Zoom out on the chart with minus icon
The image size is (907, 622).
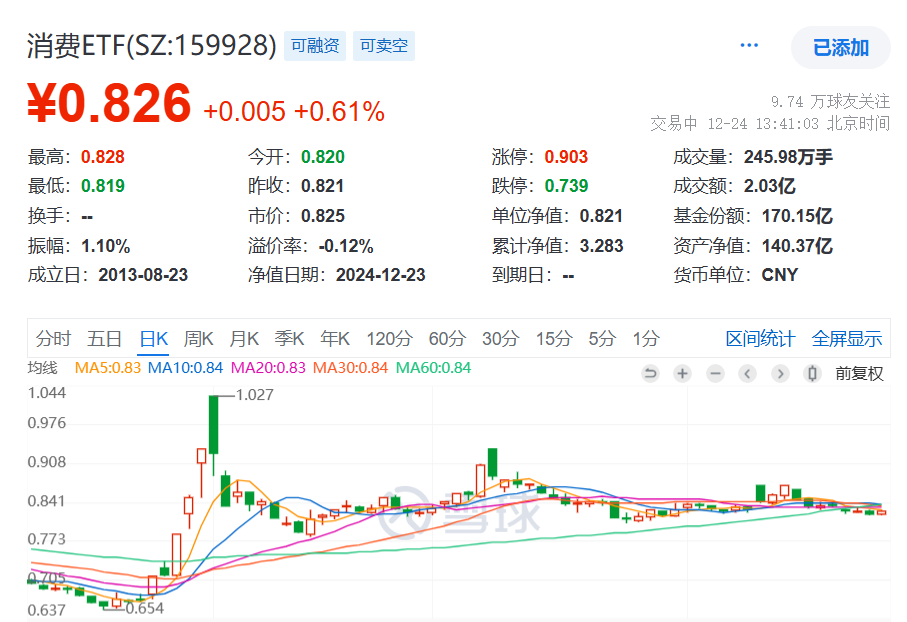pos(714,373)
